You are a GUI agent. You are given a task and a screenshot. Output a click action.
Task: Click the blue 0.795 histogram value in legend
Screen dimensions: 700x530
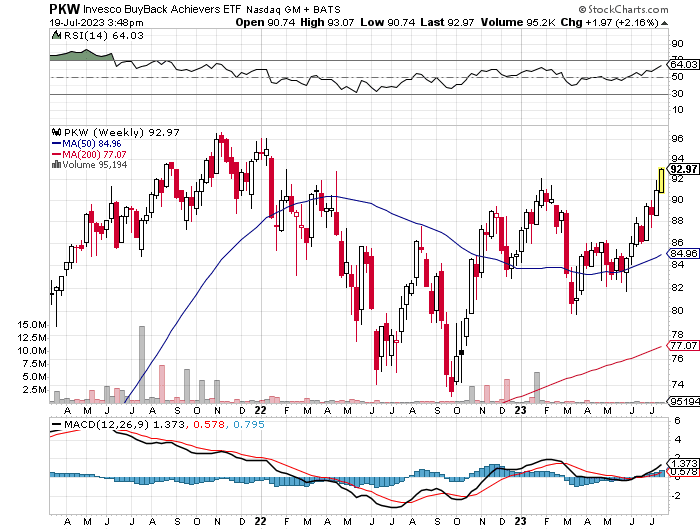[x=248, y=424]
